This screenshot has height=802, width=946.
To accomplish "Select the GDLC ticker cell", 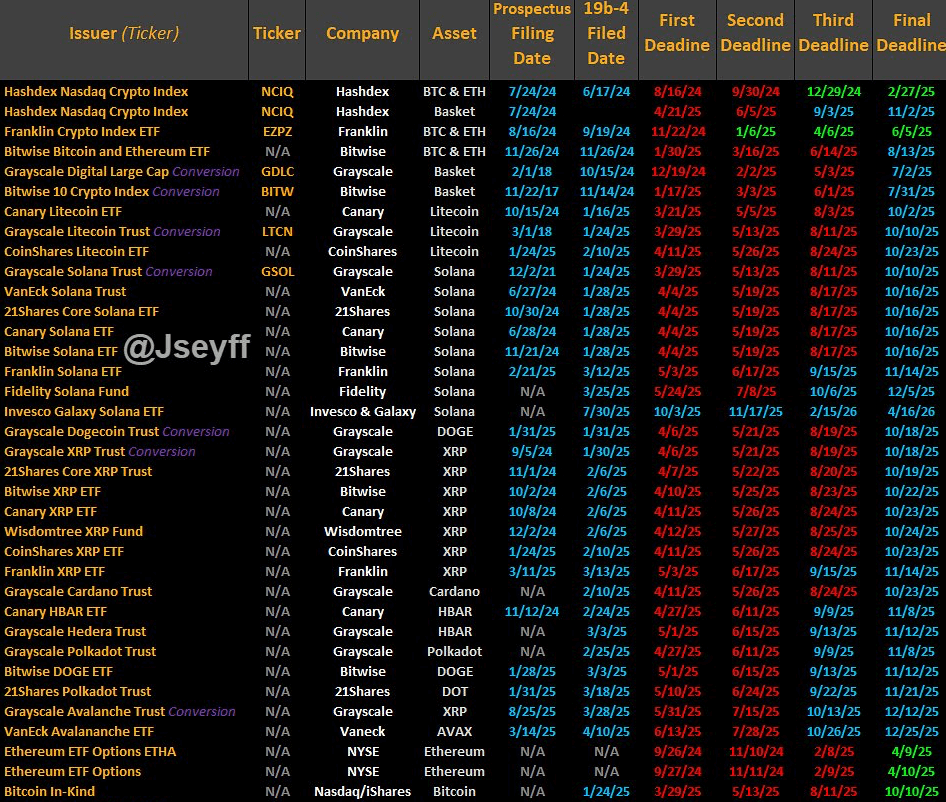I will tap(278, 171).
